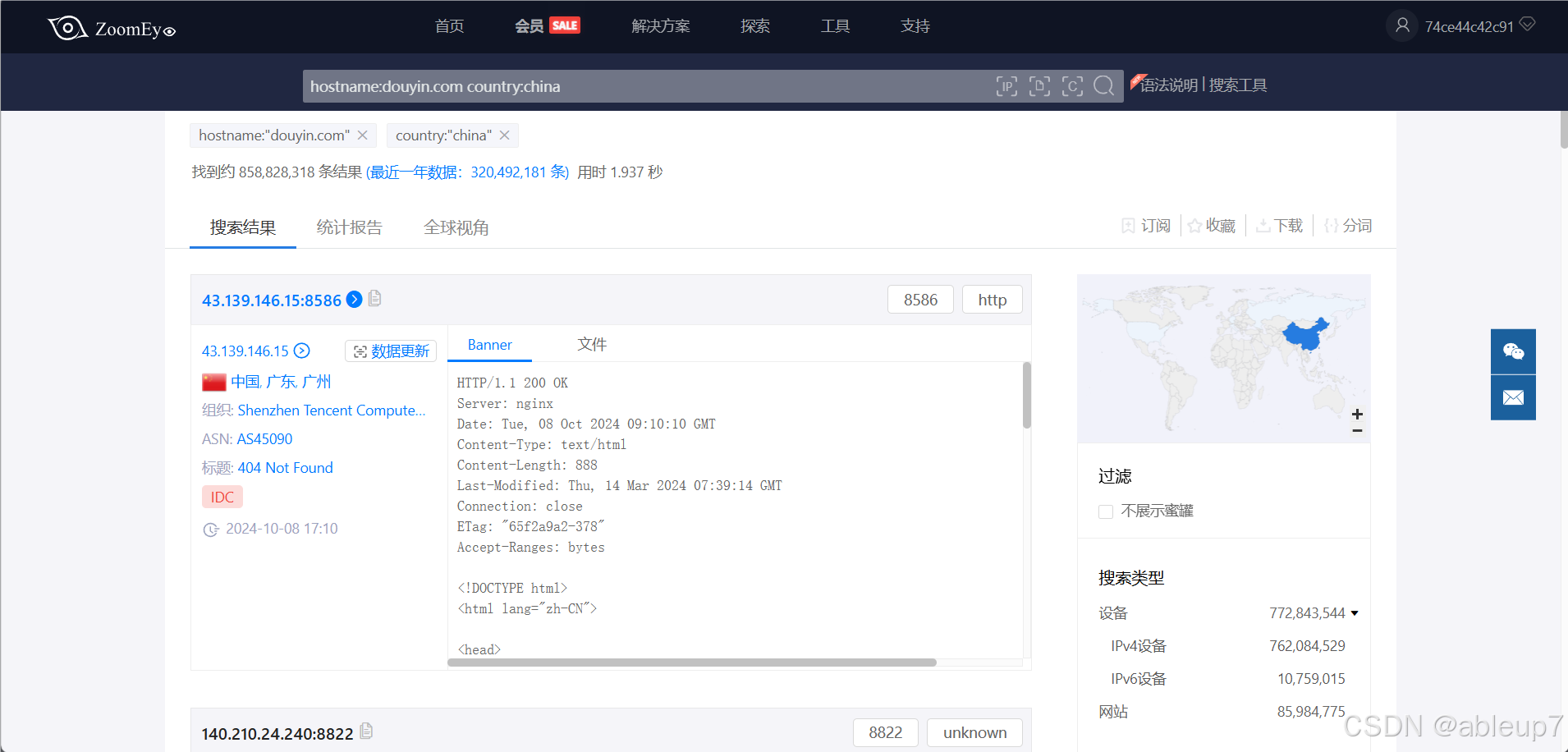The image size is (1568, 752).
Task: Open the 会员 SALE menu
Action: [547, 26]
